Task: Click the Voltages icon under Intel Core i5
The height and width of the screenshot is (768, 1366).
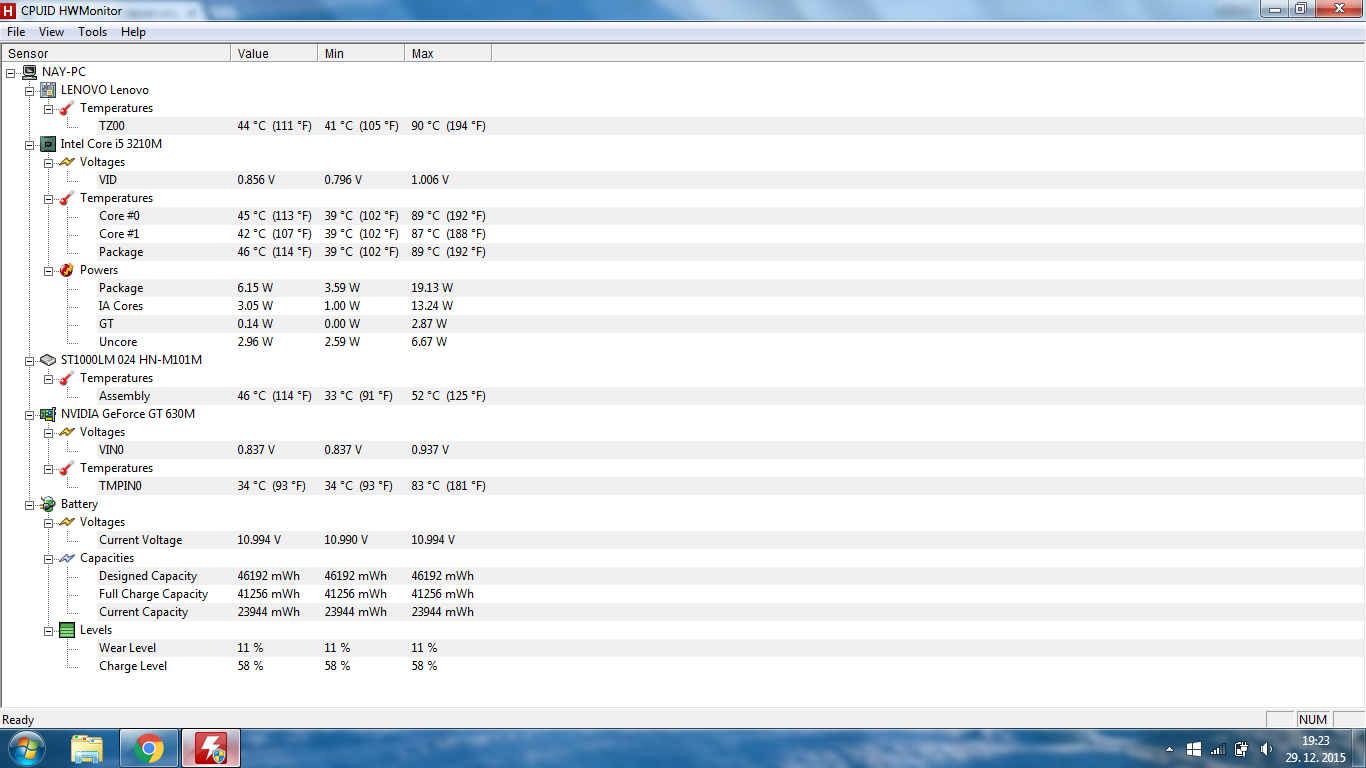Action: click(x=67, y=162)
